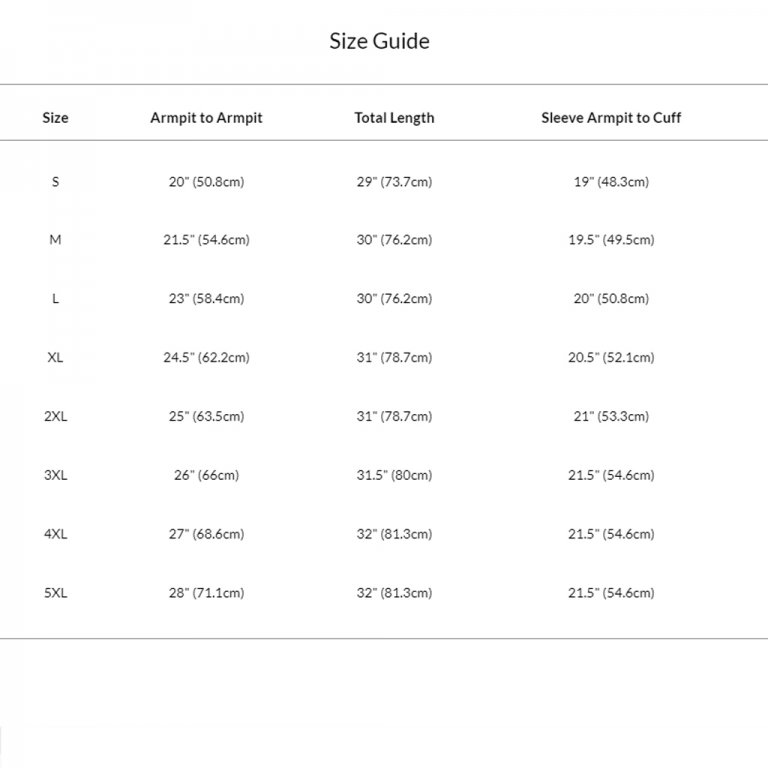Select the Sleeve Armpit to Cuff header
Viewport: 768px width, 768px height.
(x=611, y=118)
